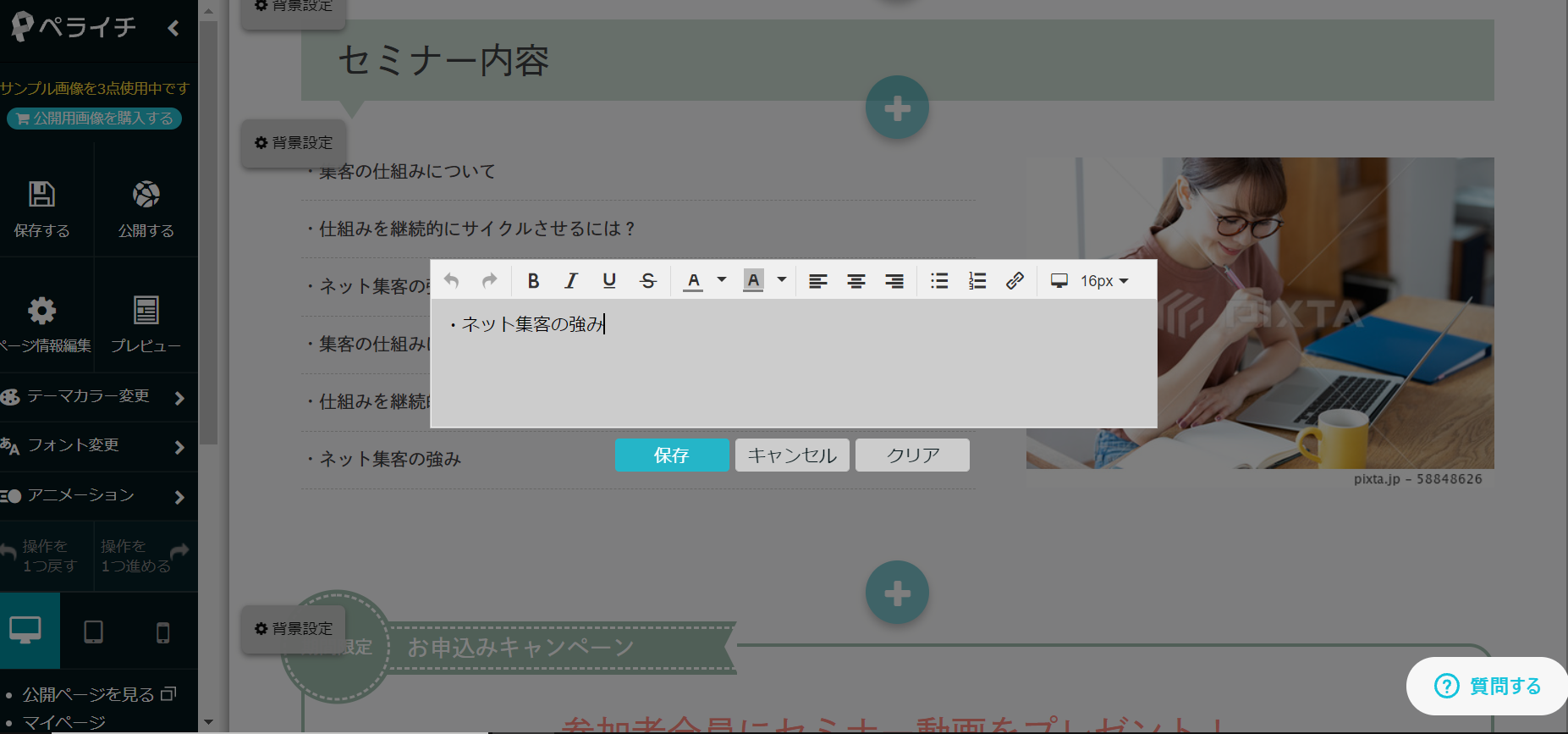
Task: Insert a bulleted list
Action: coord(939,280)
